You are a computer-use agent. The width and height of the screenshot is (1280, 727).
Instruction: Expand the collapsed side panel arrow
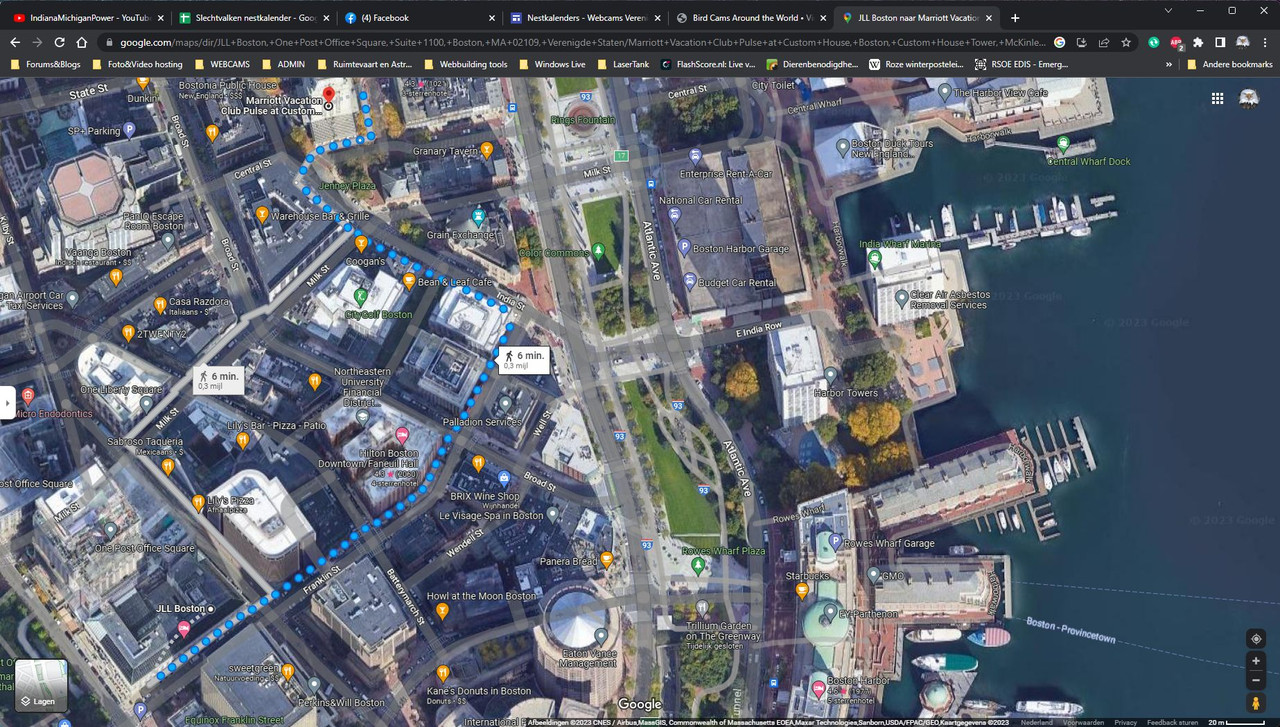pos(6,403)
